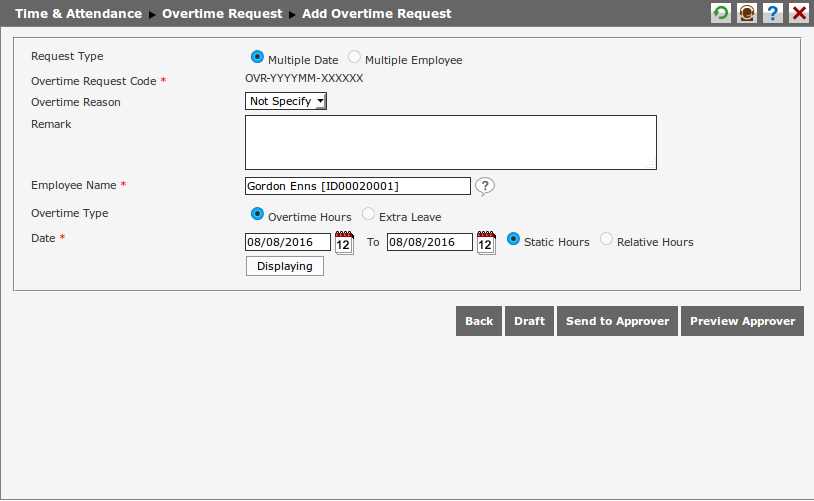This screenshot has width=814, height=501.
Task: Select Overtime Hours option
Action: [258, 214]
